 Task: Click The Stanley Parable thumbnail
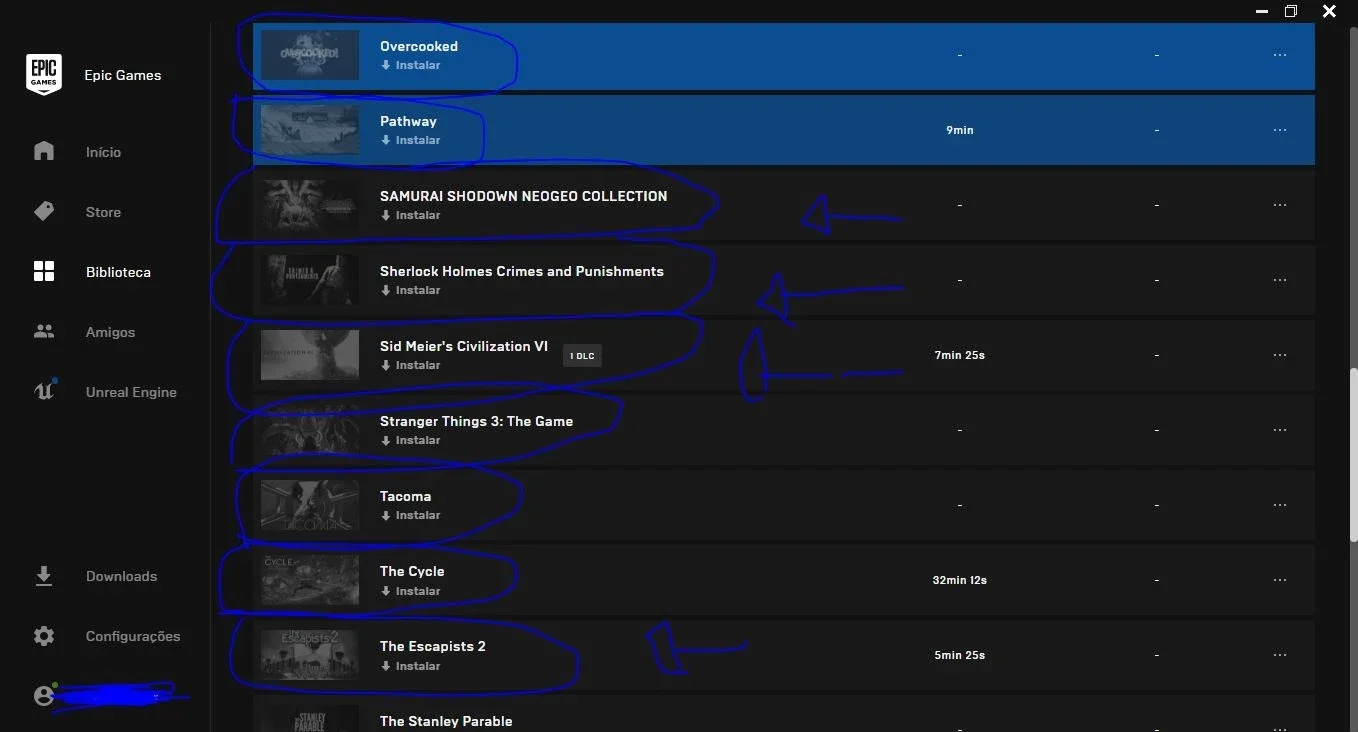pos(310,719)
